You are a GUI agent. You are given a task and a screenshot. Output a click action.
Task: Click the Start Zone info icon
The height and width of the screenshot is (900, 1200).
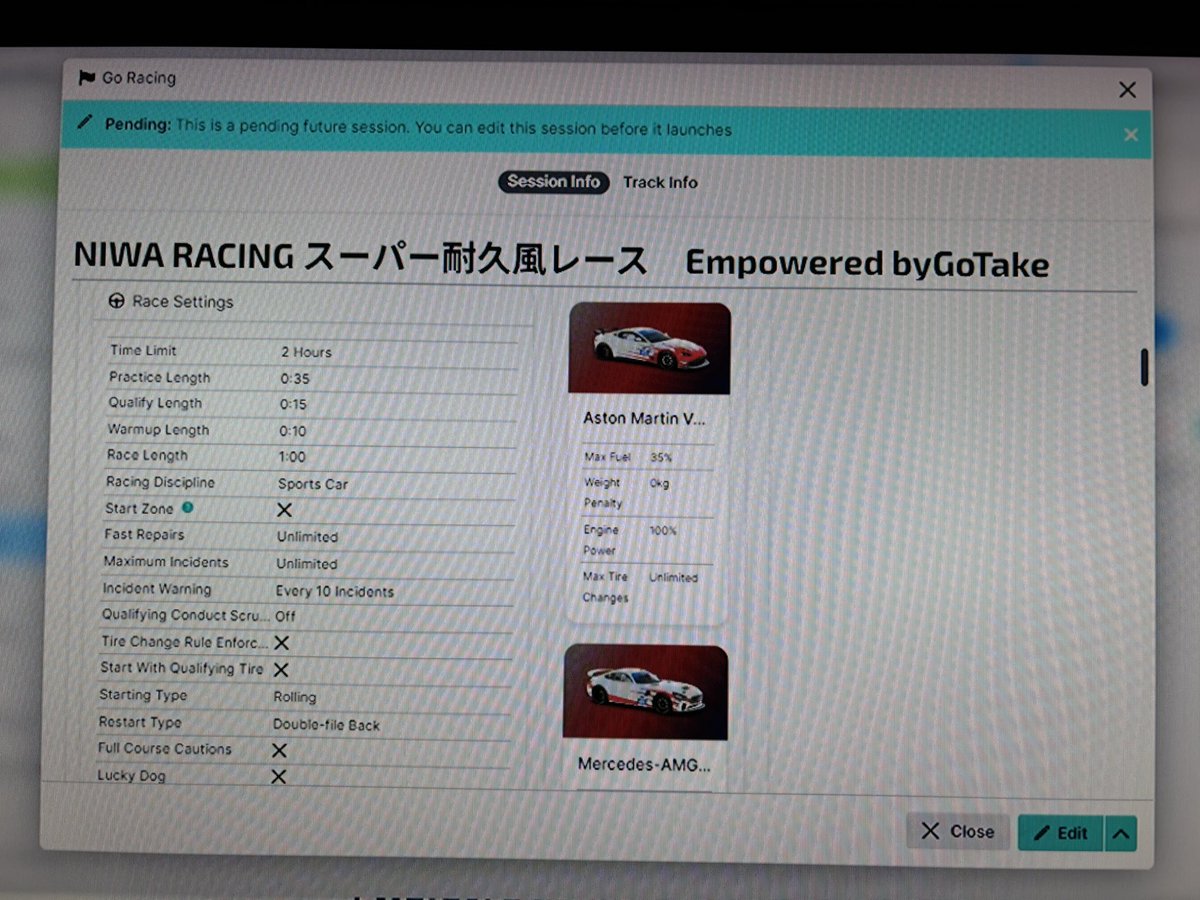pos(187,508)
